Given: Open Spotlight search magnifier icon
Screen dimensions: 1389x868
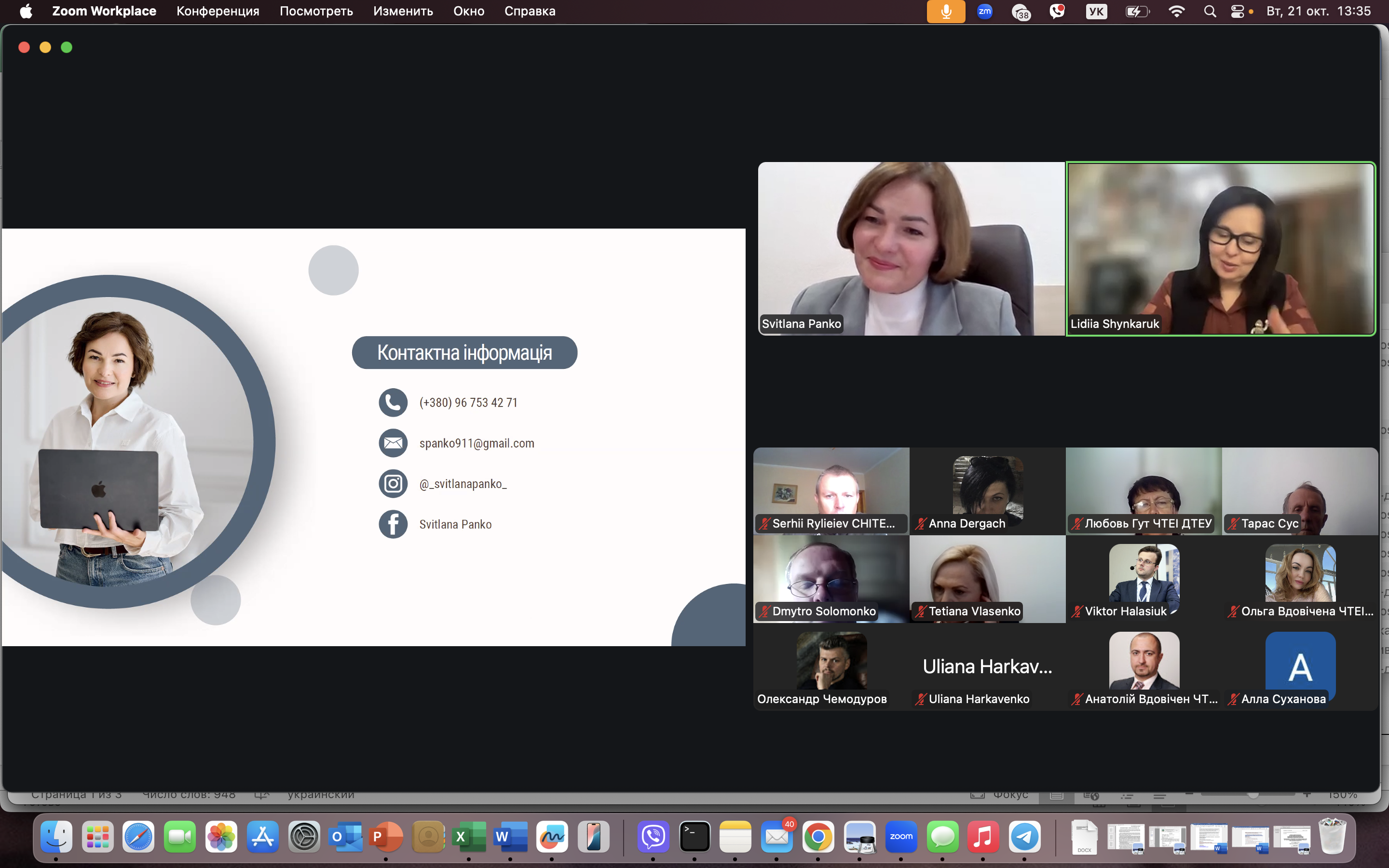Looking at the screenshot, I should 1210,12.
